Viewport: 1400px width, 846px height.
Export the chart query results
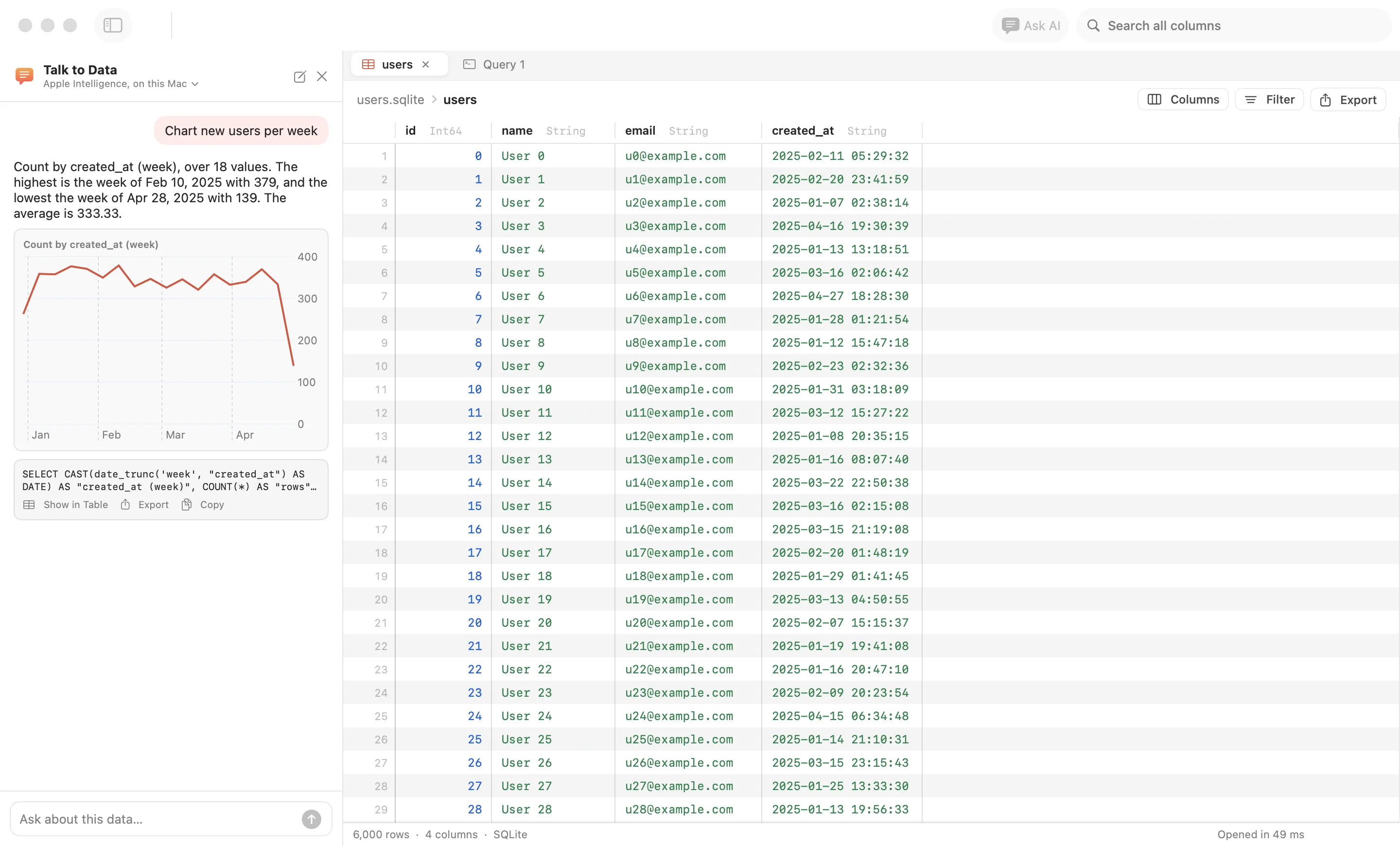[x=144, y=505]
